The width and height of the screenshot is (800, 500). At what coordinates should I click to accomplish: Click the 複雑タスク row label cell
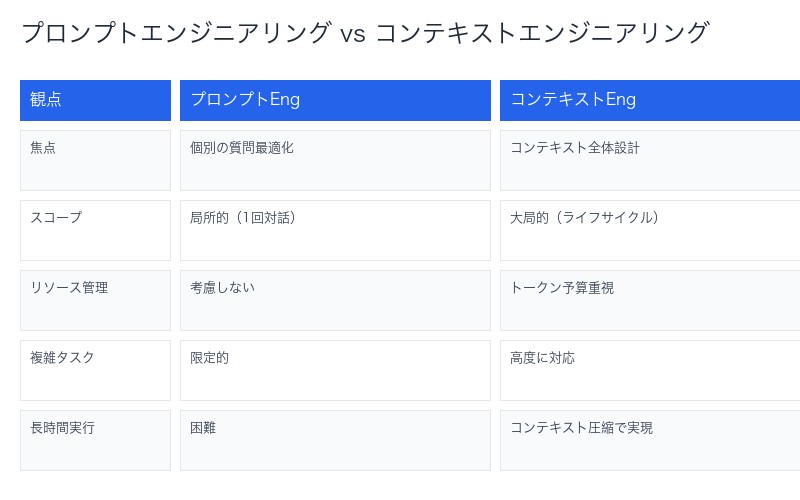click(x=95, y=370)
